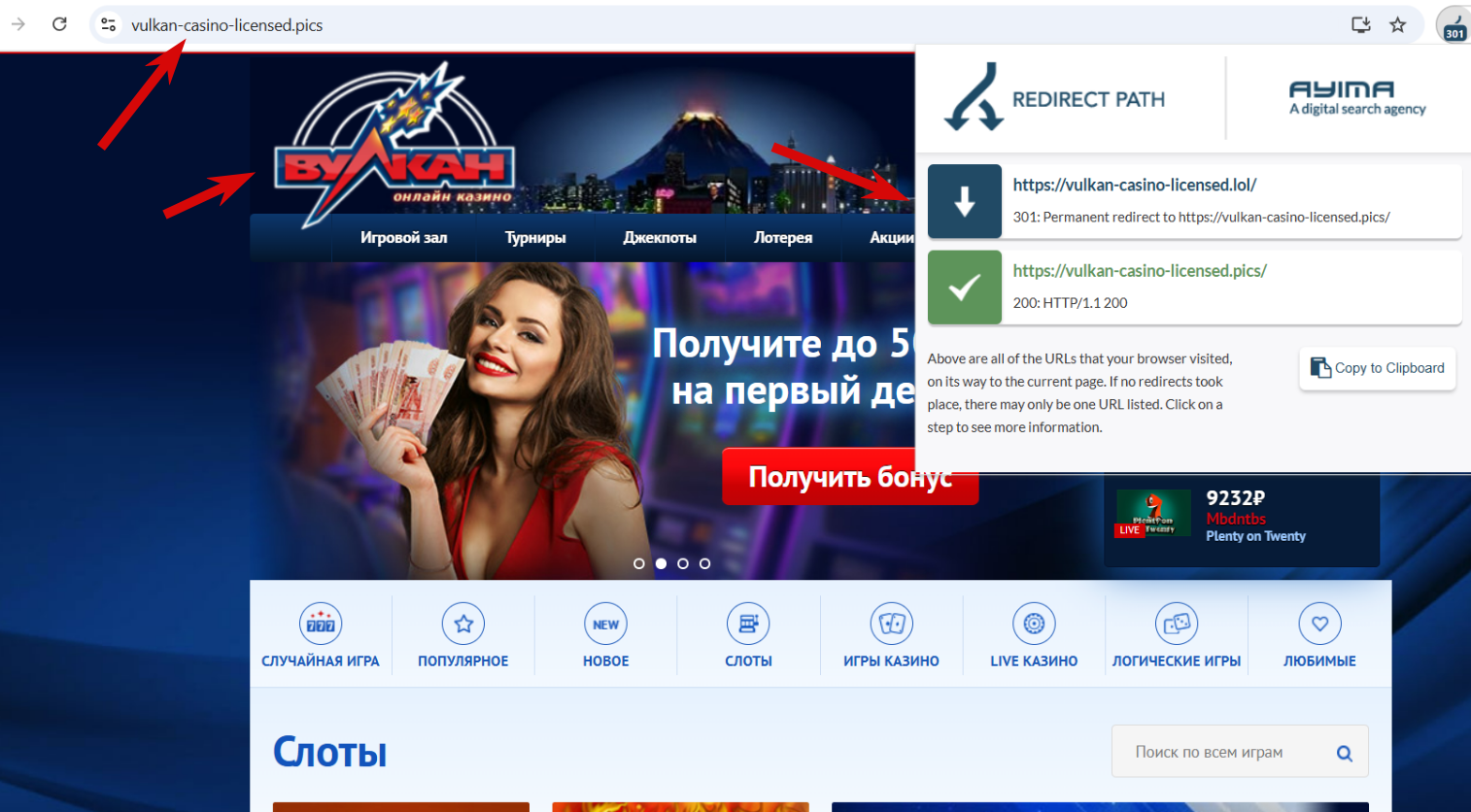This screenshot has width=1471, height=812.
Task: Click the Слоты section heading
Action: pos(330,752)
